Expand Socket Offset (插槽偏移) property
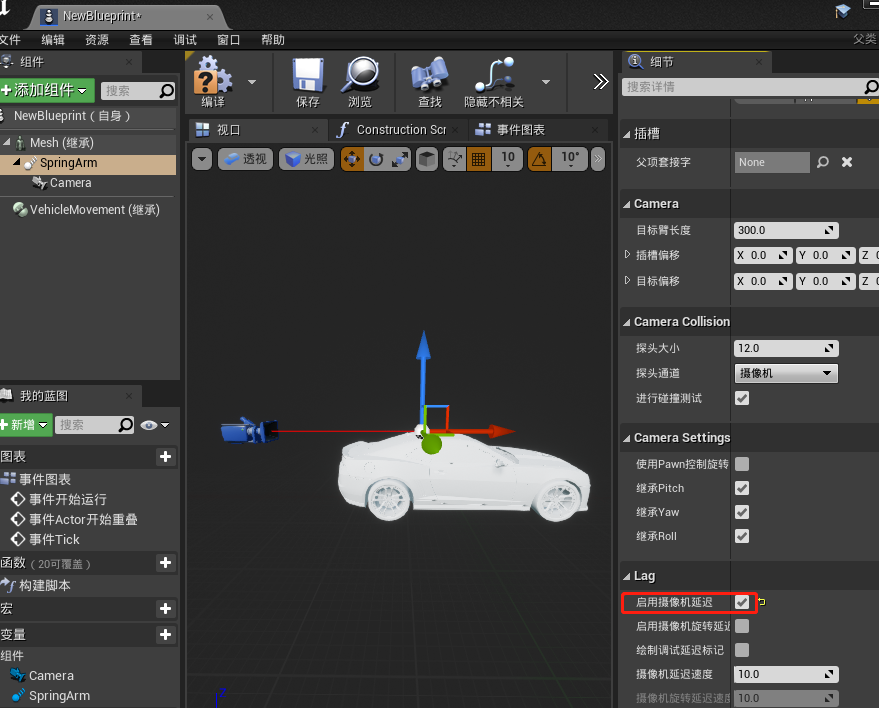Image resolution: width=879 pixels, height=708 pixels. click(627, 254)
